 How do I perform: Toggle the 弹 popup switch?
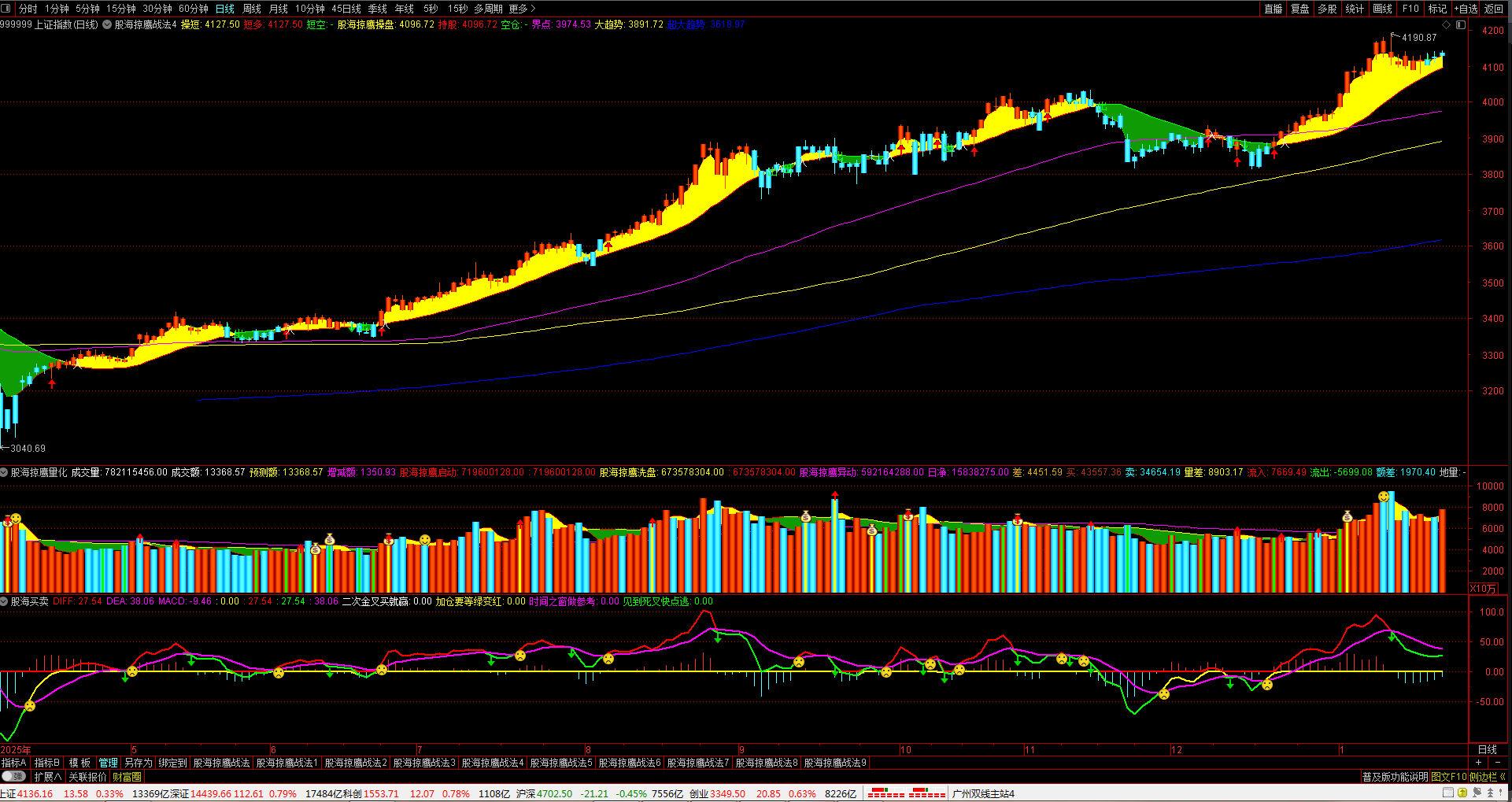pos(14,776)
